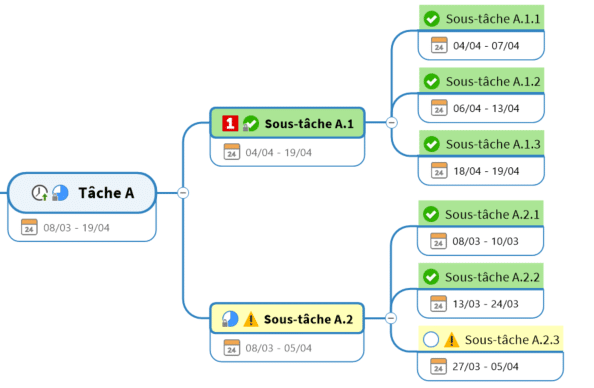Viewport: 594px width, 388px height.
Task: Click the 18/04 - 19/04 date text
Action: 486,171
